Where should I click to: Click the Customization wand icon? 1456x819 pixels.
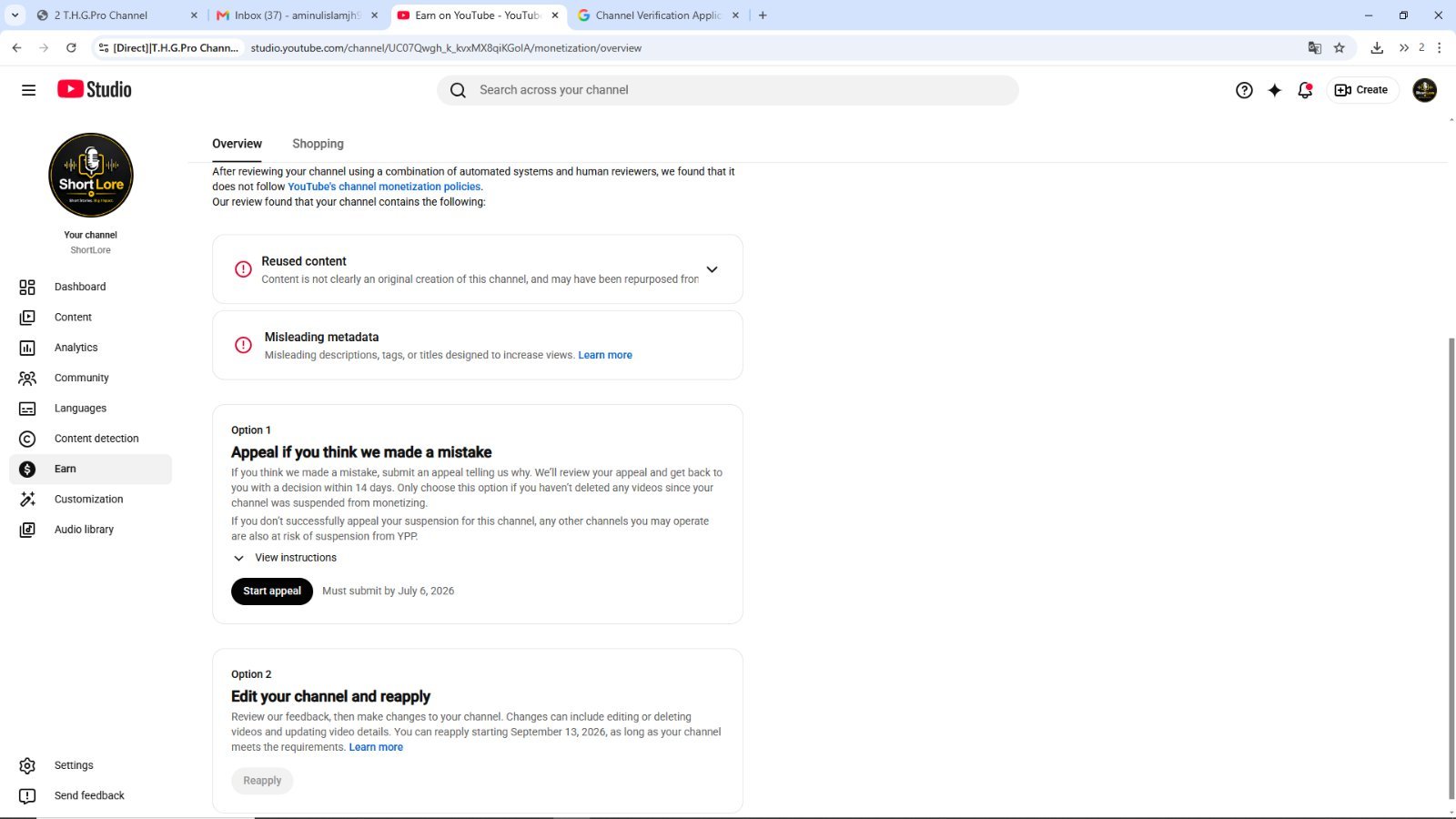coord(27,500)
